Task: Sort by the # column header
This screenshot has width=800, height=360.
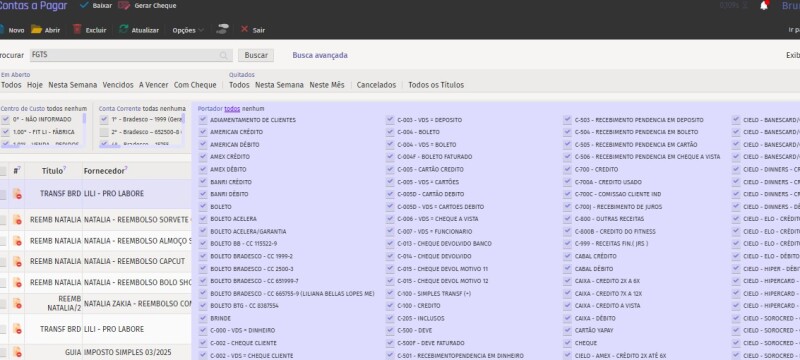Action: pyautogui.click(x=16, y=171)
